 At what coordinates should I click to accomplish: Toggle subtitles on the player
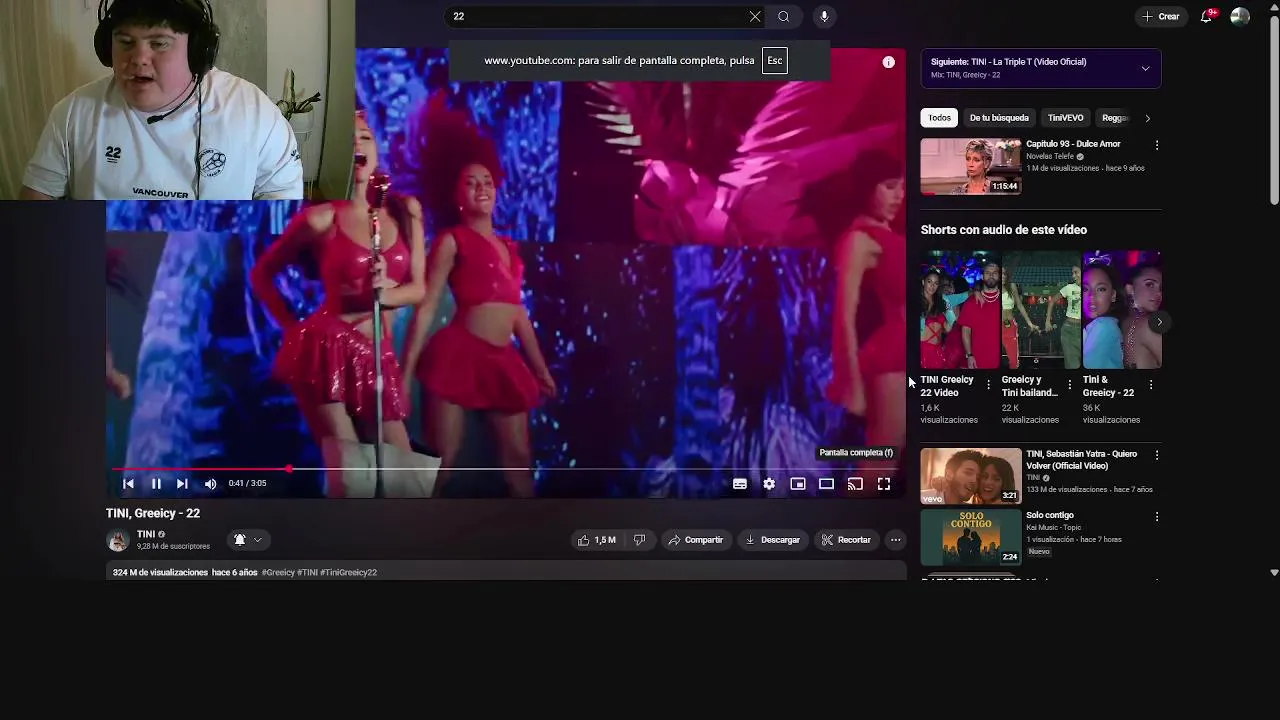tap(740, 484)
